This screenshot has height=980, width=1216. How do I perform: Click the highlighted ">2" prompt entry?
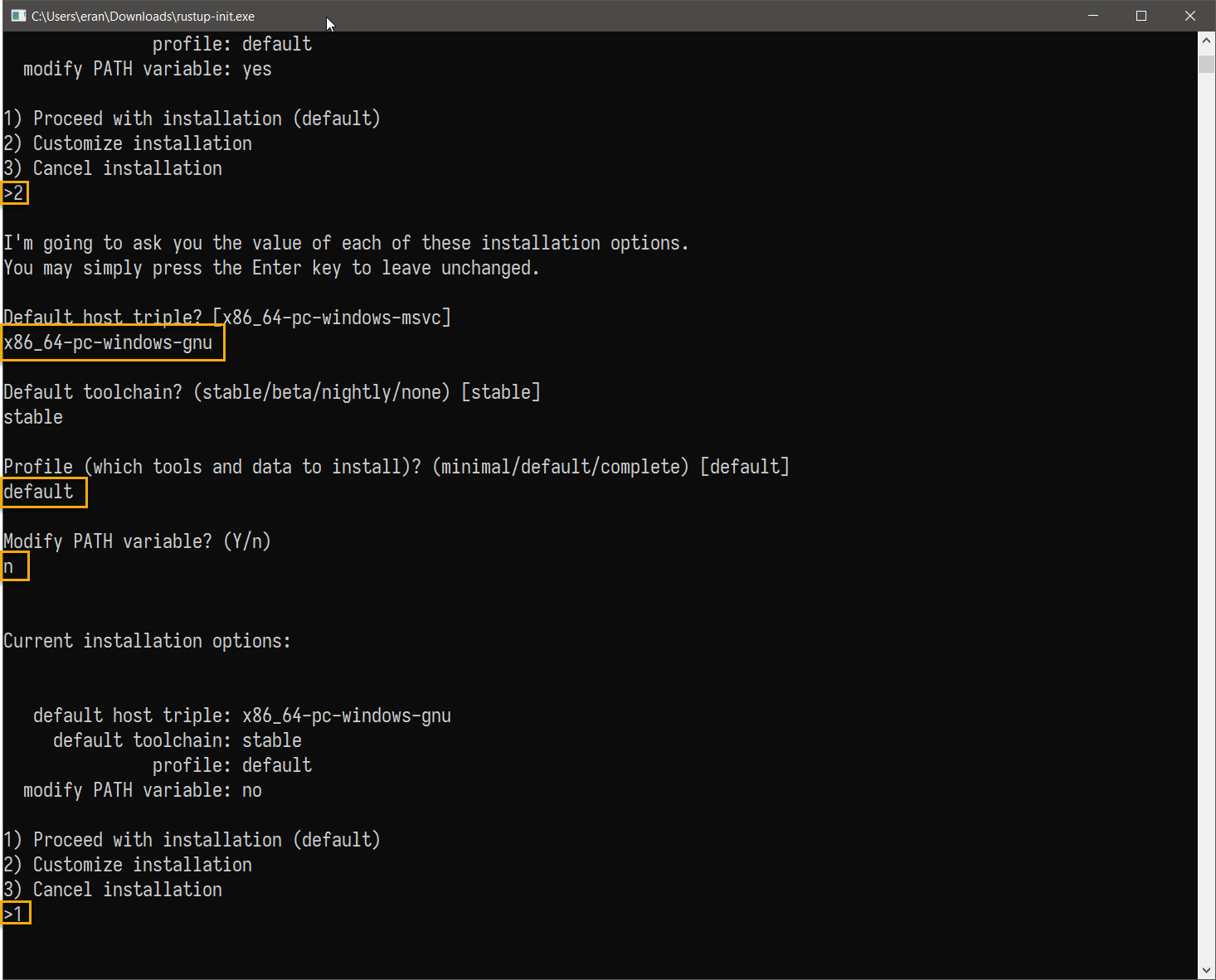pos(14,193)
